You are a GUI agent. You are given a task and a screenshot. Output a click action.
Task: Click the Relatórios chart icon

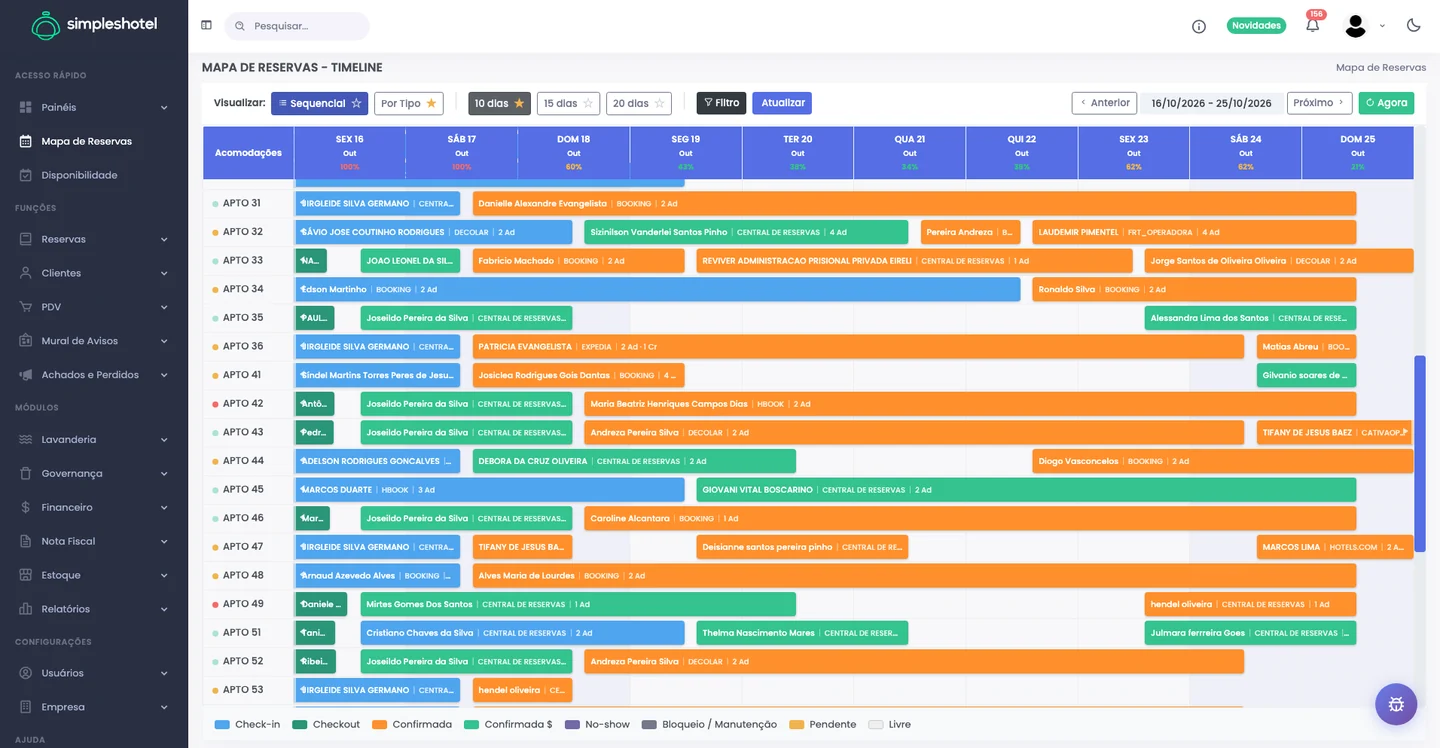26,610
